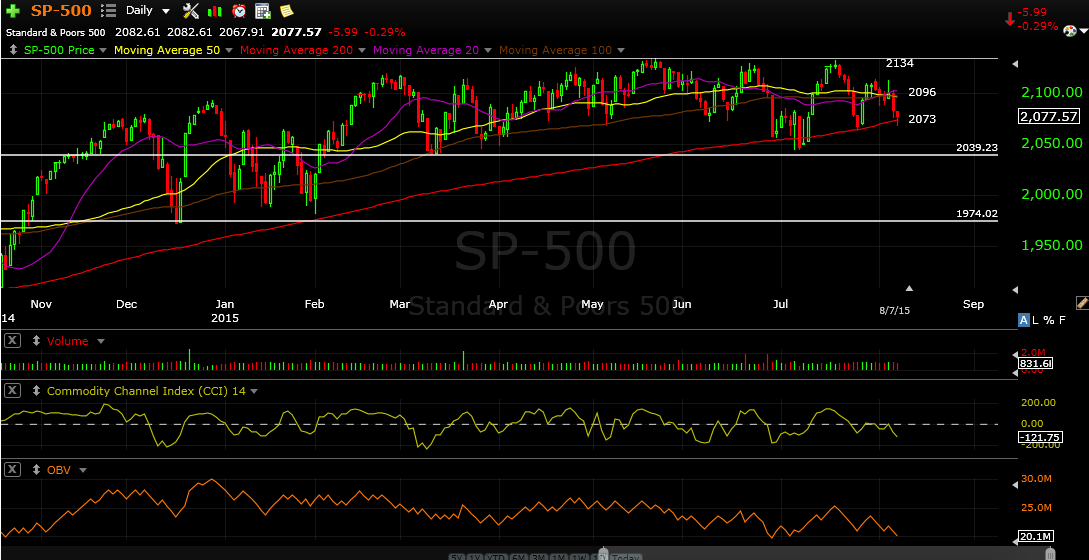Screen dimensions: 1089x560
Task: Click the green-red bars chart style icon
Action: (x=215, y=11)
